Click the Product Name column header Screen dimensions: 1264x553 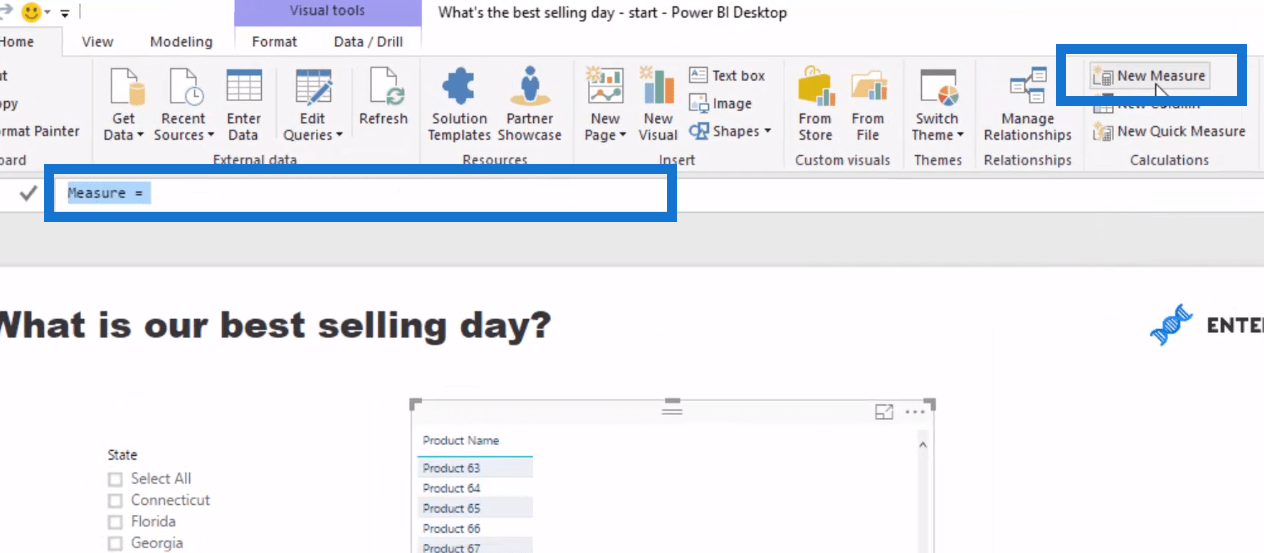(x=461, y=440)
